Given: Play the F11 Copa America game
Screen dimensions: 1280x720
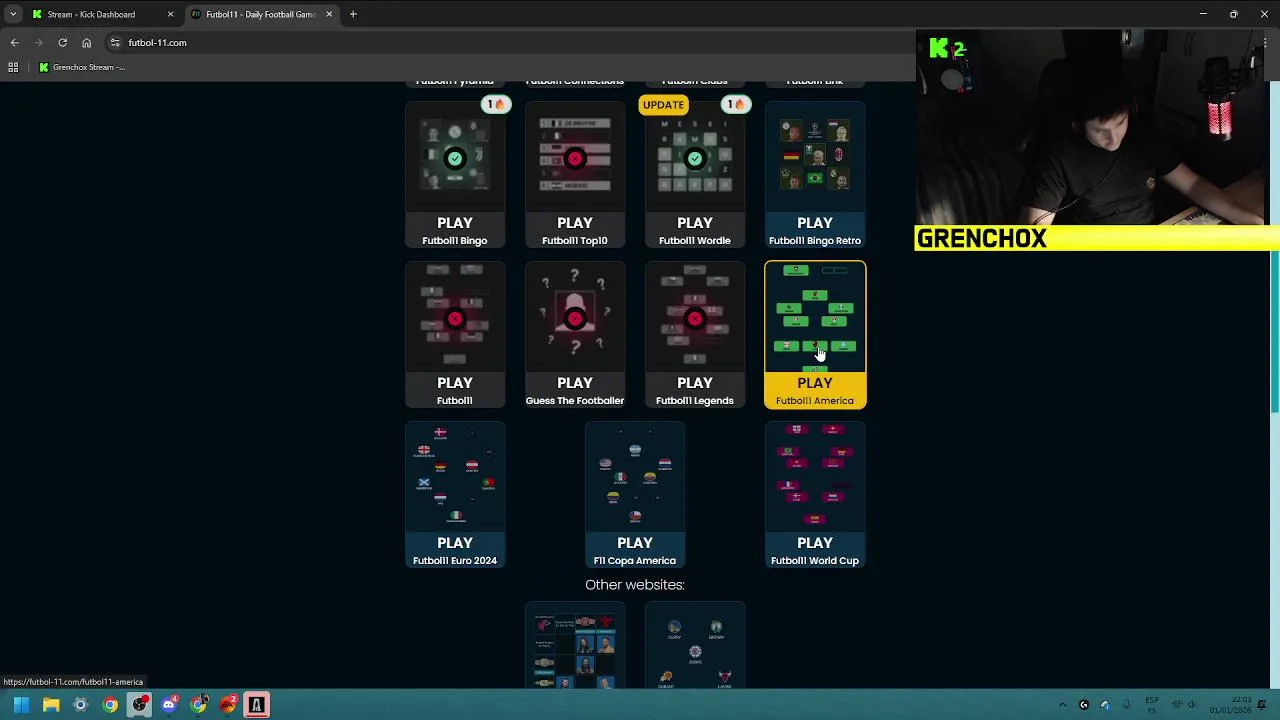Looking at the screenshot, I should point(635,495).
